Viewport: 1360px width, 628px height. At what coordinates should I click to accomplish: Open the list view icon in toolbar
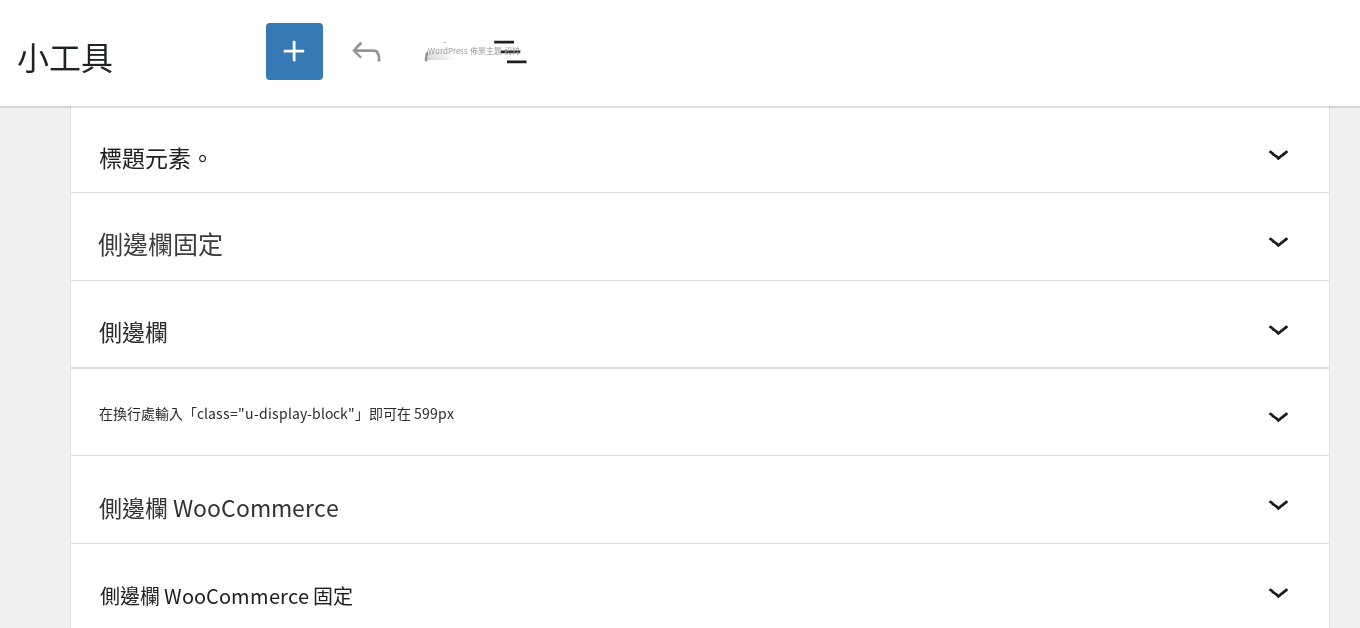[511, 52]
